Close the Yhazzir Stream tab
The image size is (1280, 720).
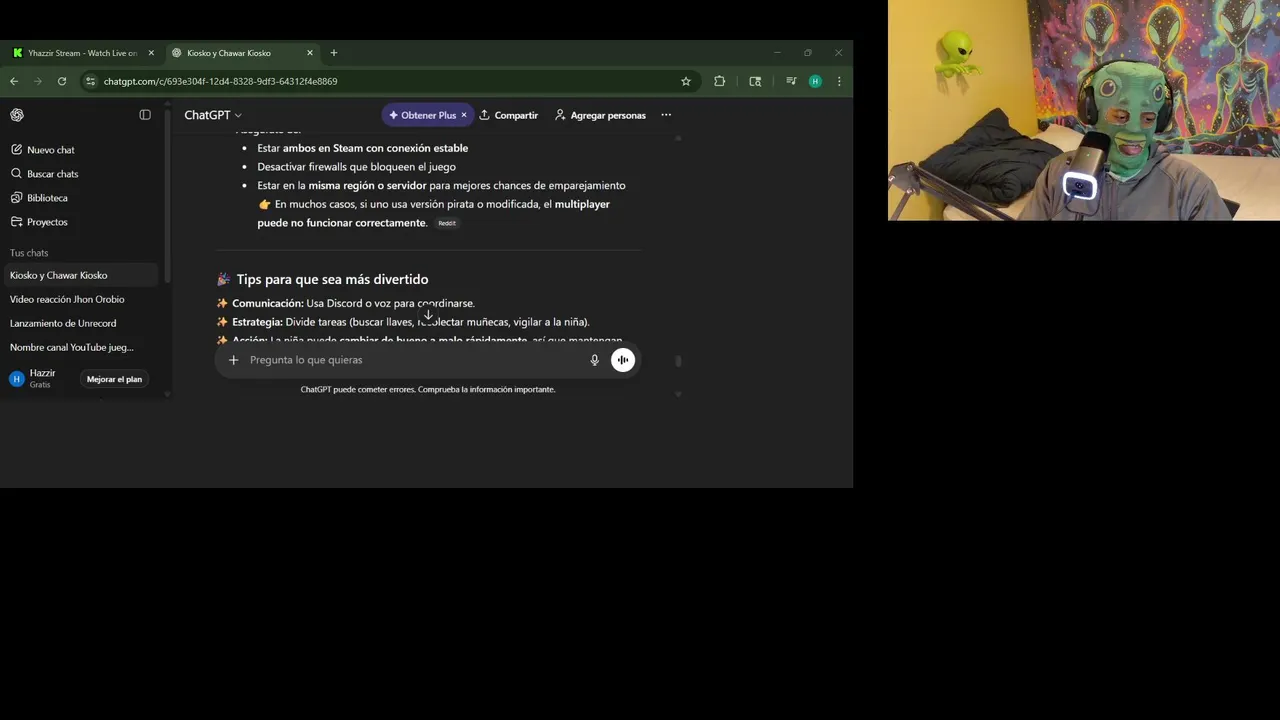(151, 53)
